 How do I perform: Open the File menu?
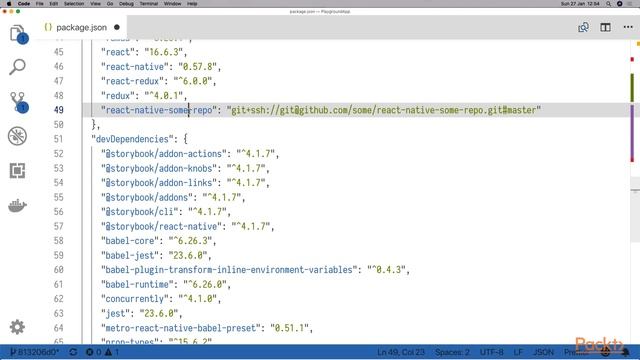40,4
